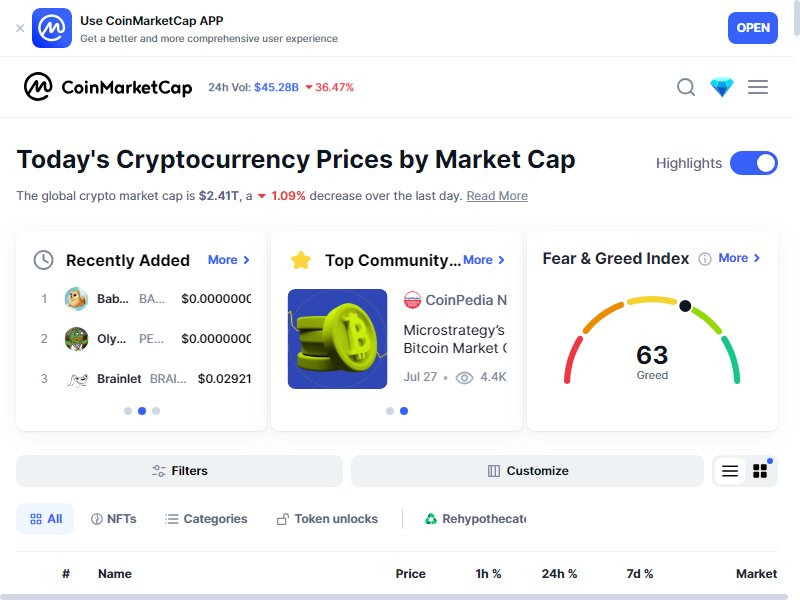
Task: Click the Brainlet coin icon
Action: [77, 379]
